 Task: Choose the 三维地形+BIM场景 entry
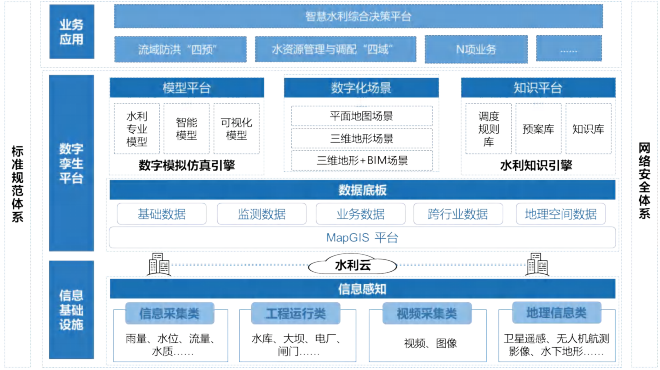click(362, 160)
